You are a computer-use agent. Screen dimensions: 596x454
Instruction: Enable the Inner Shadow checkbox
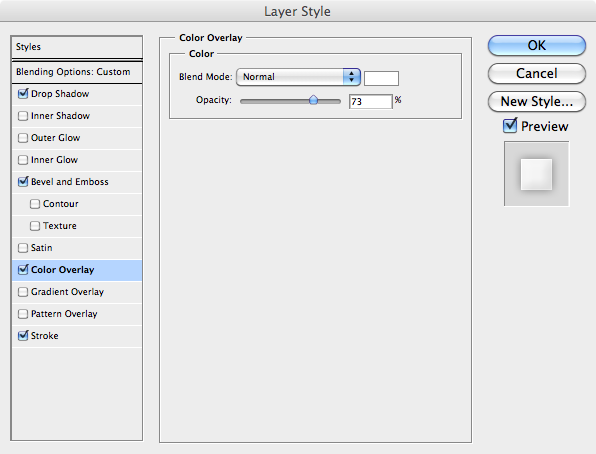(x=23, y=116)
